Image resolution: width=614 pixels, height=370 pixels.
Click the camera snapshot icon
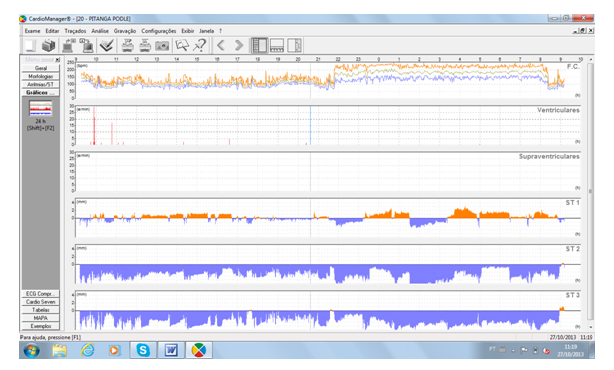click(162, 46)
